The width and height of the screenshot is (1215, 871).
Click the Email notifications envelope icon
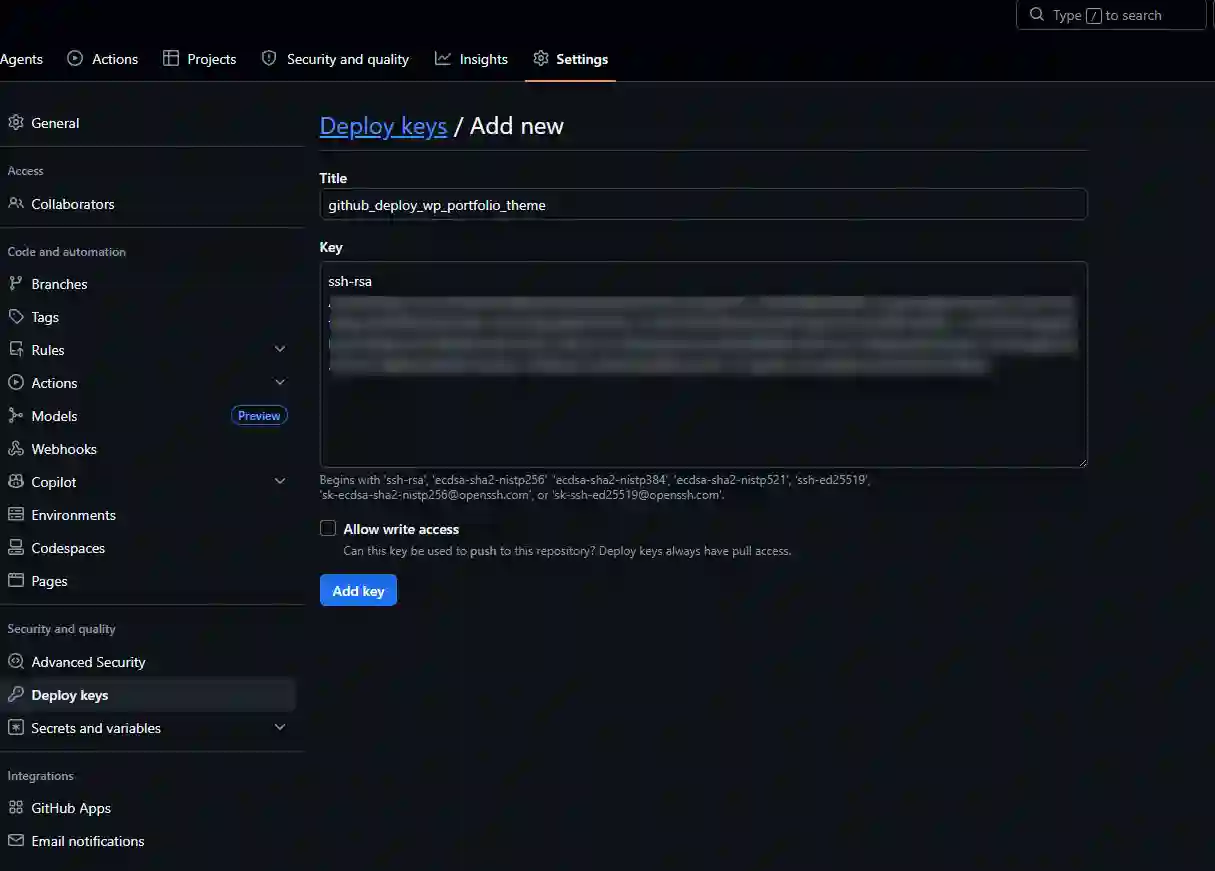(x=15, y=841)
